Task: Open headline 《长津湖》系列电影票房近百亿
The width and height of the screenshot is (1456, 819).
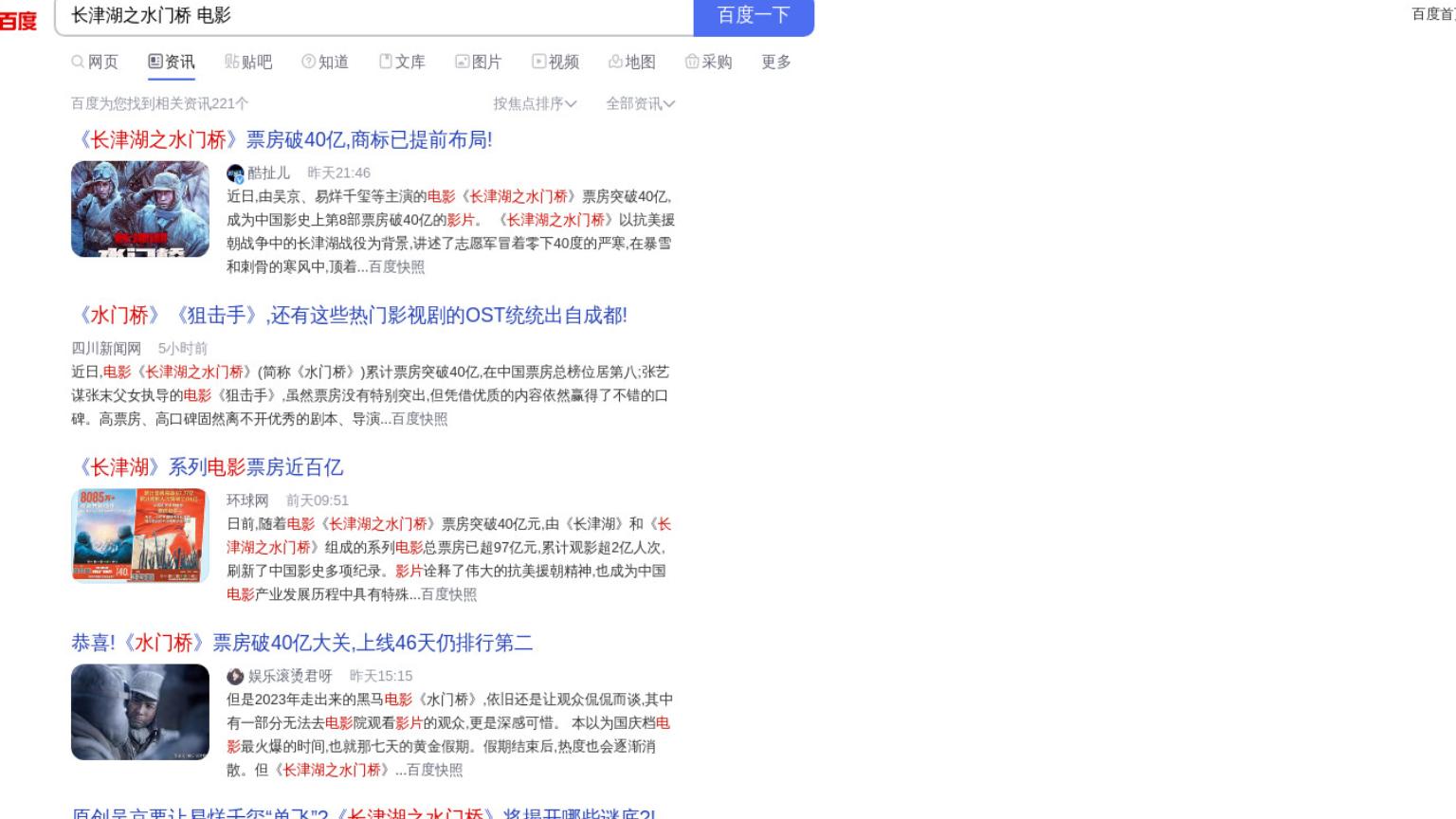Action: [208, 467]
